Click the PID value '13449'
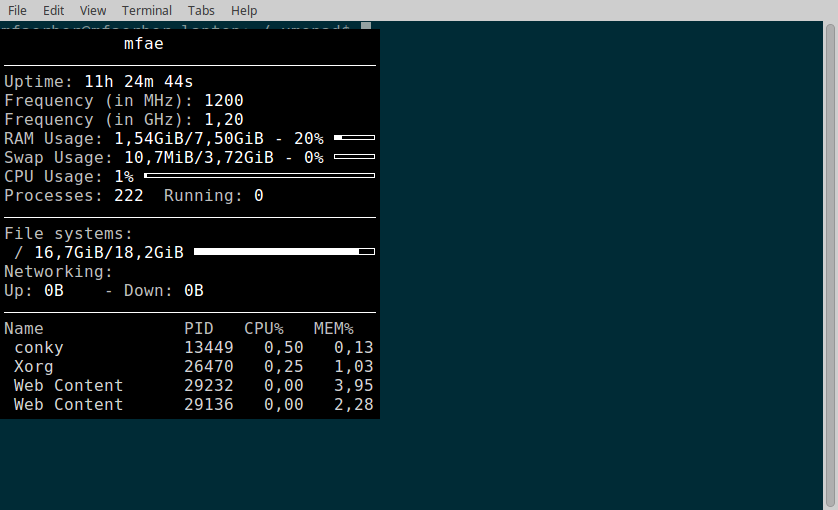Viewport: 838px width, 510px height. point(209,347)
